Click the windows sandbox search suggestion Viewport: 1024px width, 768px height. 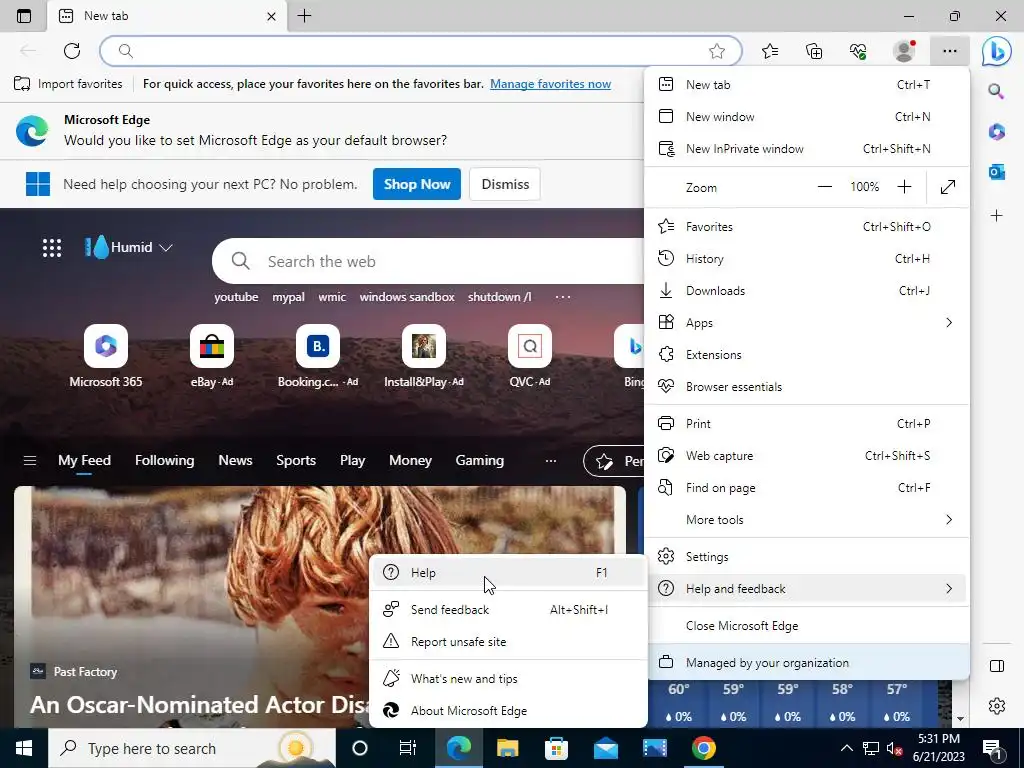tap(407, 296)
